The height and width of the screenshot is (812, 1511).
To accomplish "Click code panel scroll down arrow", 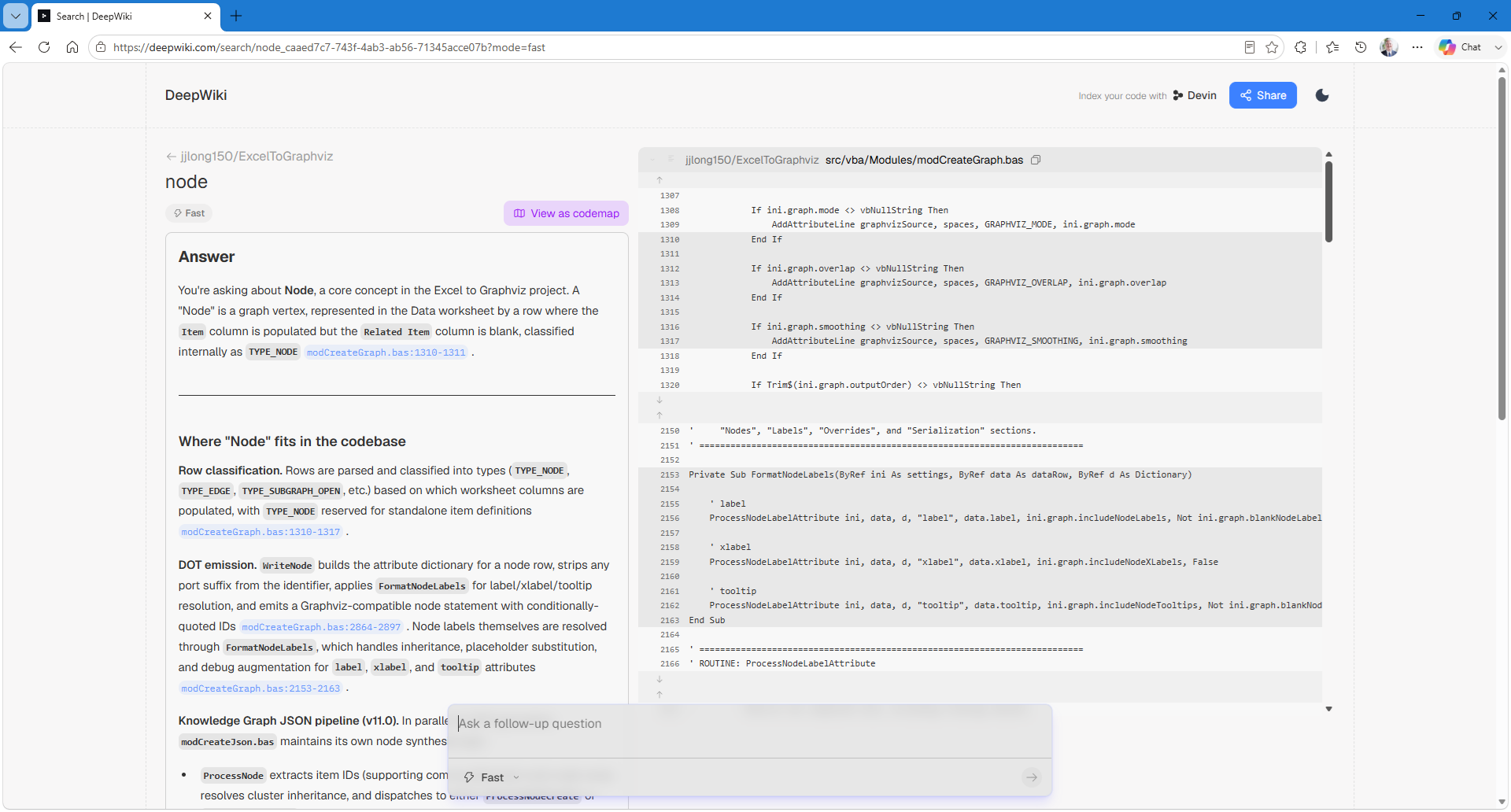I will pyautogui.click(x=1328, y=709).
